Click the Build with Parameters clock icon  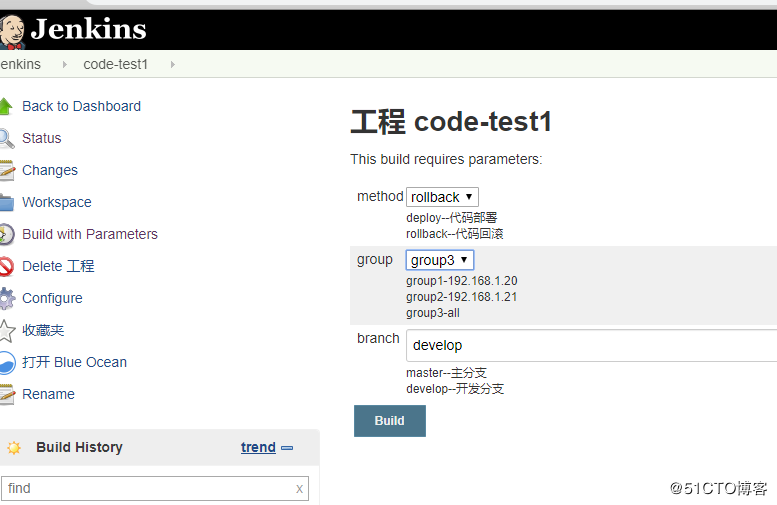point(7,234)
